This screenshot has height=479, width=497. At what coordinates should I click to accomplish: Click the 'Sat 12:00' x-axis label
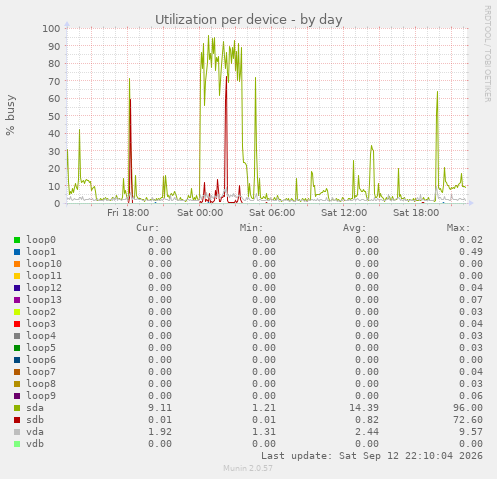pyautogui.click(x=344, y=213)
